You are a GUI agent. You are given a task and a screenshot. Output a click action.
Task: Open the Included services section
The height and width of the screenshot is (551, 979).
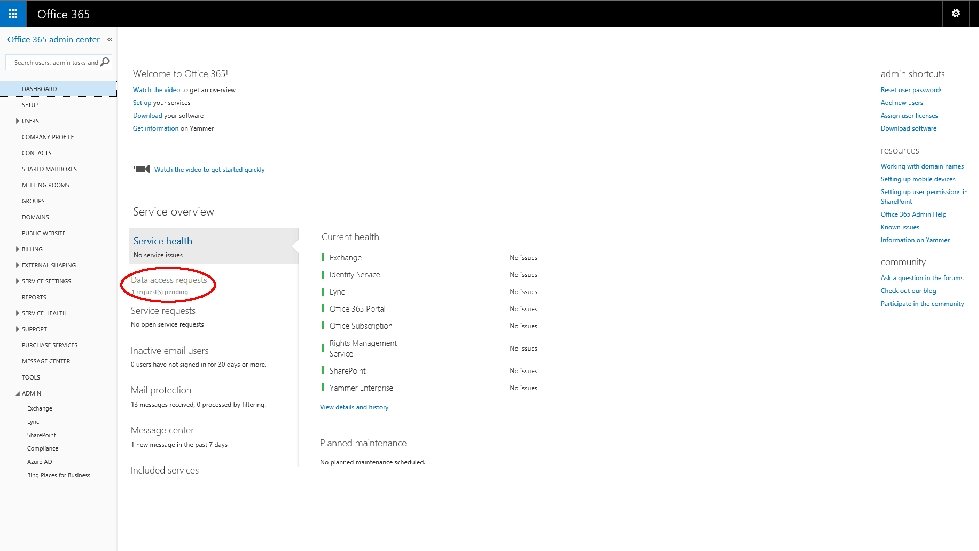164,471
